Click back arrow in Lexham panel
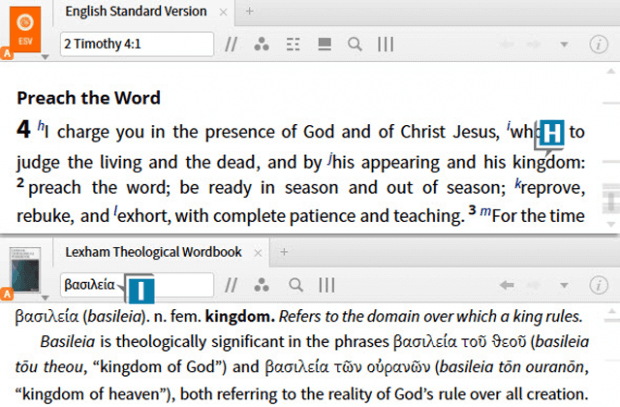Screen dimensions: 620x407 pyautogui.click(x=507, y=285)
